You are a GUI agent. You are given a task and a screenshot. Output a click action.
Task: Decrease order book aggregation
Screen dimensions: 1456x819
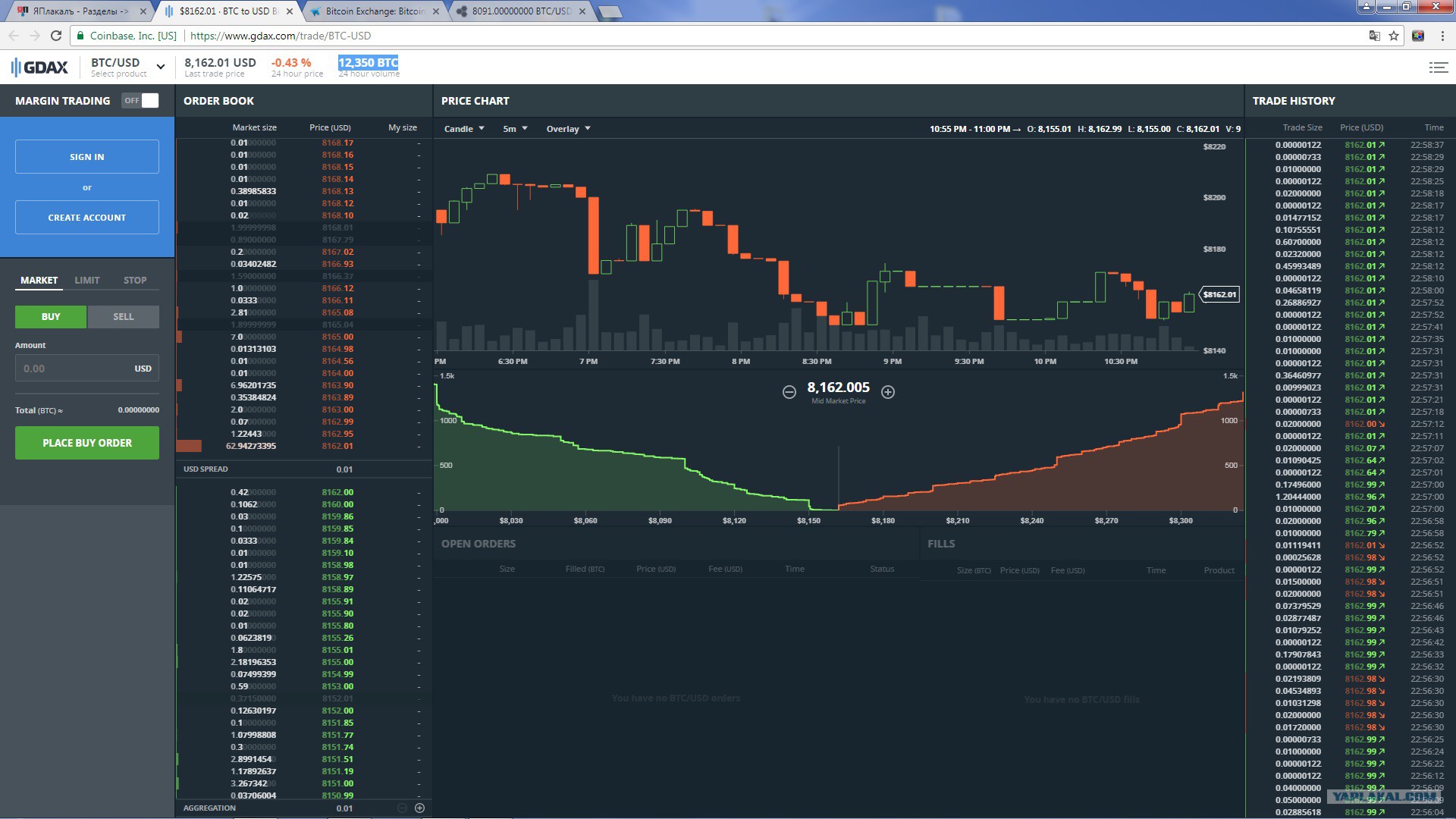click(403, 808)
